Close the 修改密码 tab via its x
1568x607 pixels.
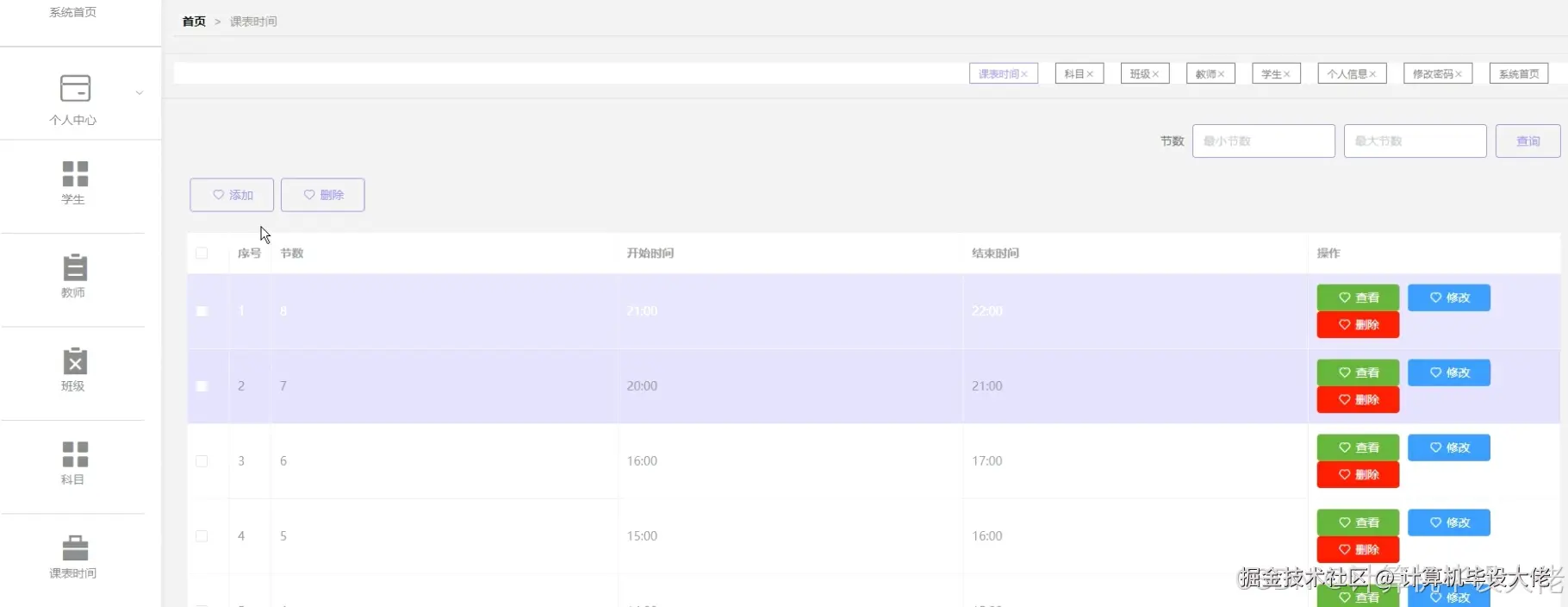coord(1459,74)
